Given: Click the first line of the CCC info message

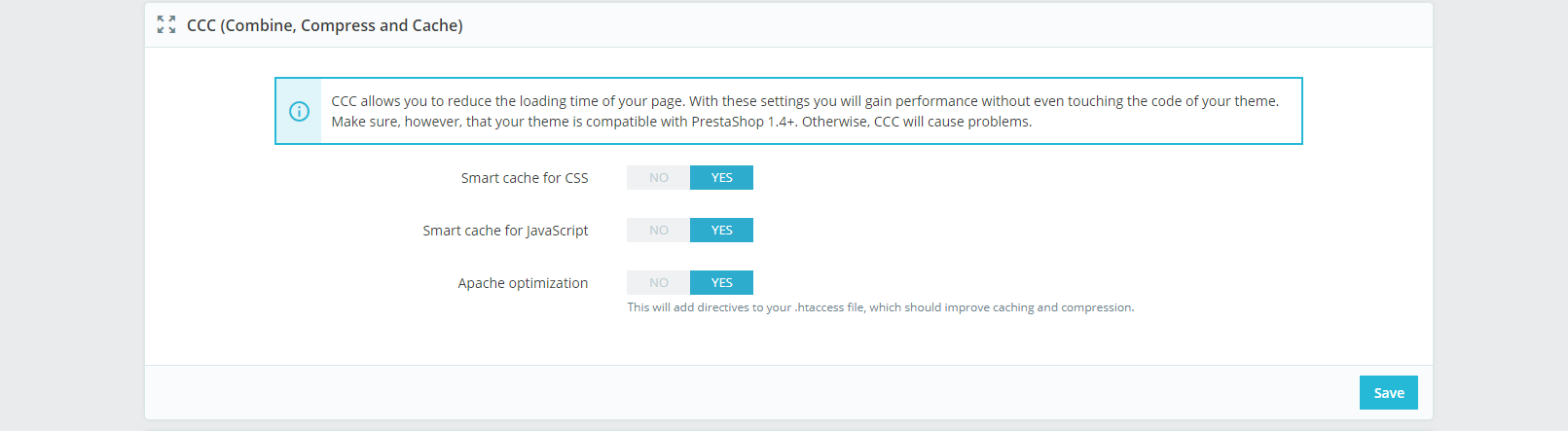Looking at the screenshot, I should [x=805, y=101].
